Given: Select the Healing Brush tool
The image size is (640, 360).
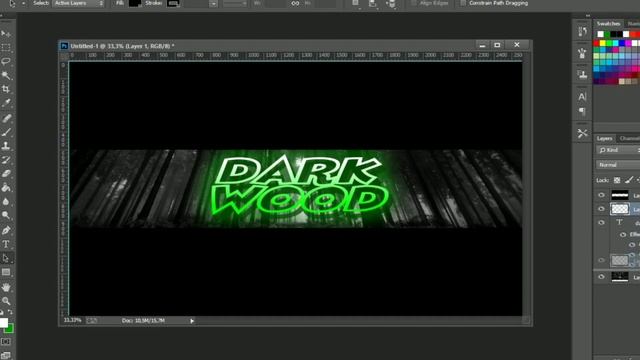Looking at the screenshot, I should (6, 118).
